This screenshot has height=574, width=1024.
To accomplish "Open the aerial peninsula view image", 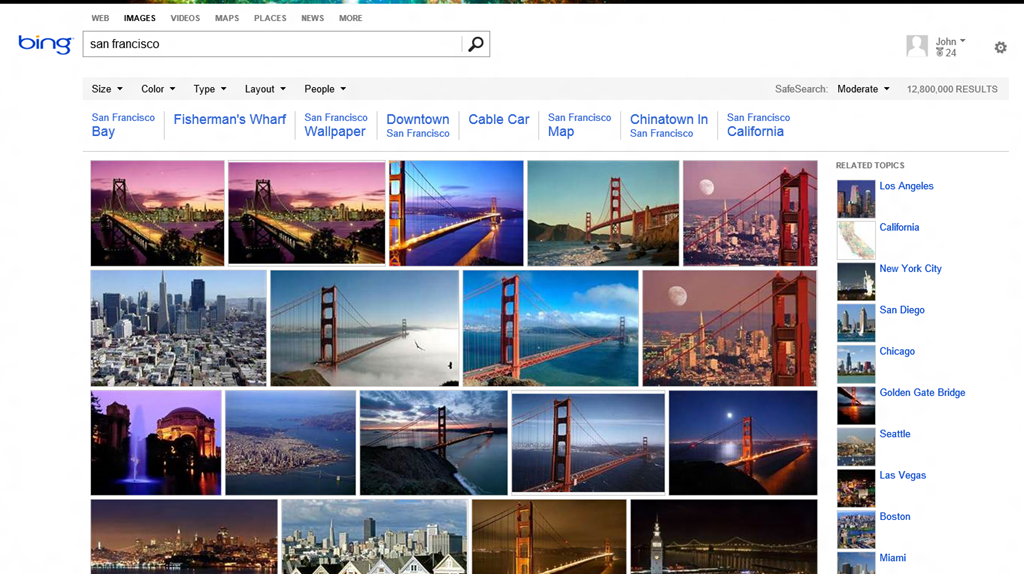I will [291, 443].
